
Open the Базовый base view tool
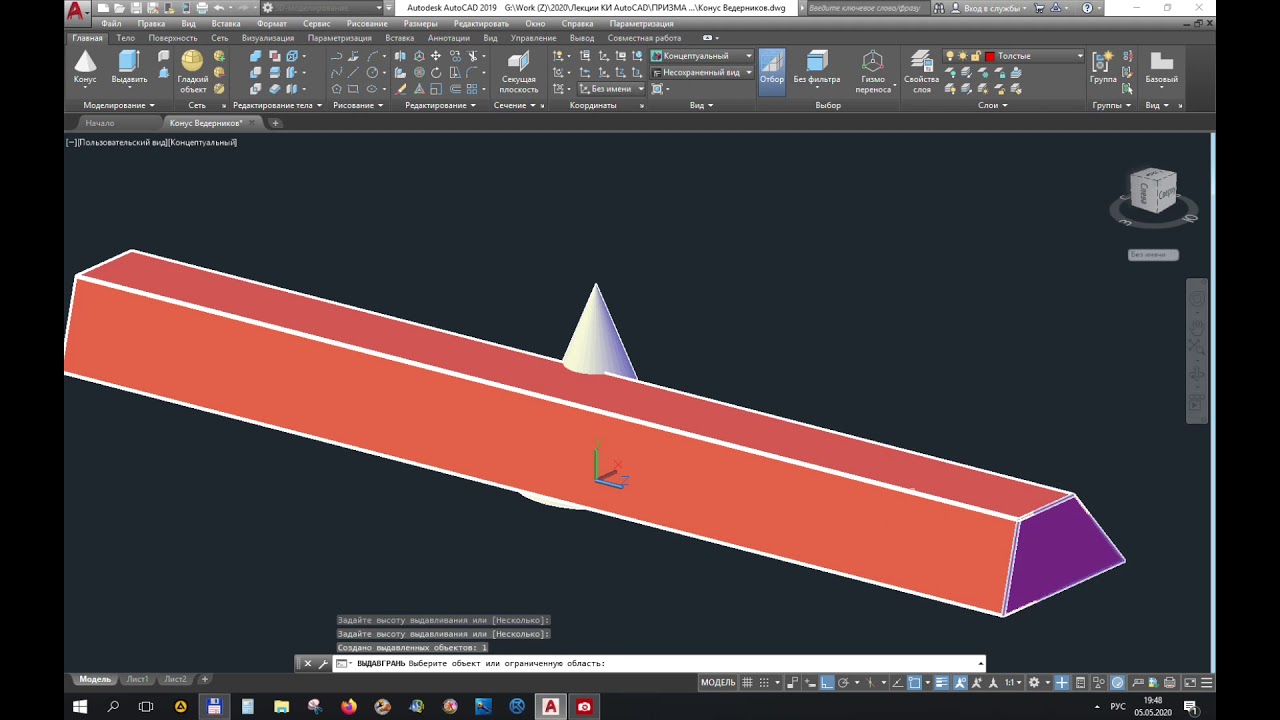point(1161,68)
